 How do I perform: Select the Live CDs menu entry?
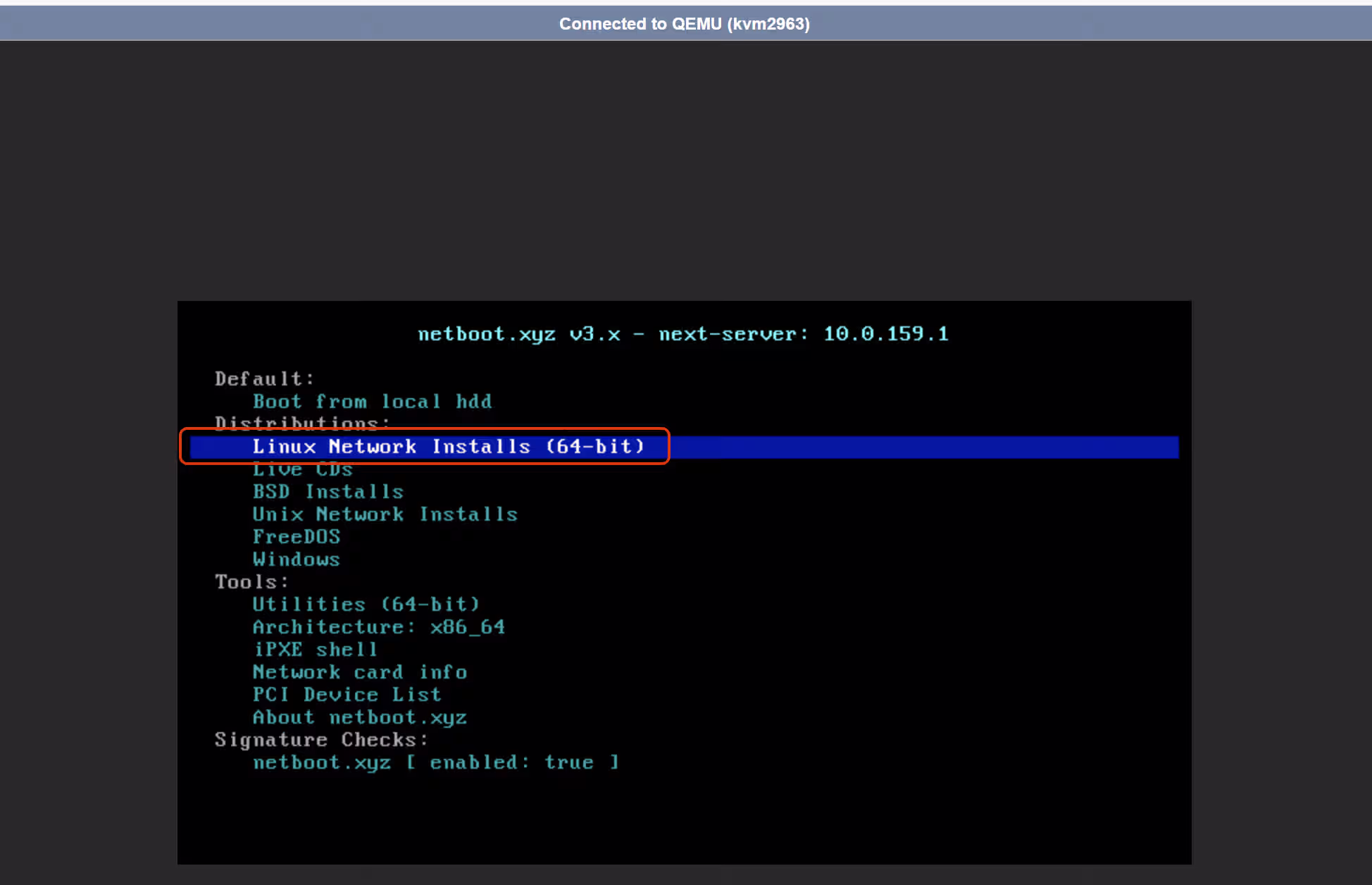pyautogui.click(x=302, y=469)
